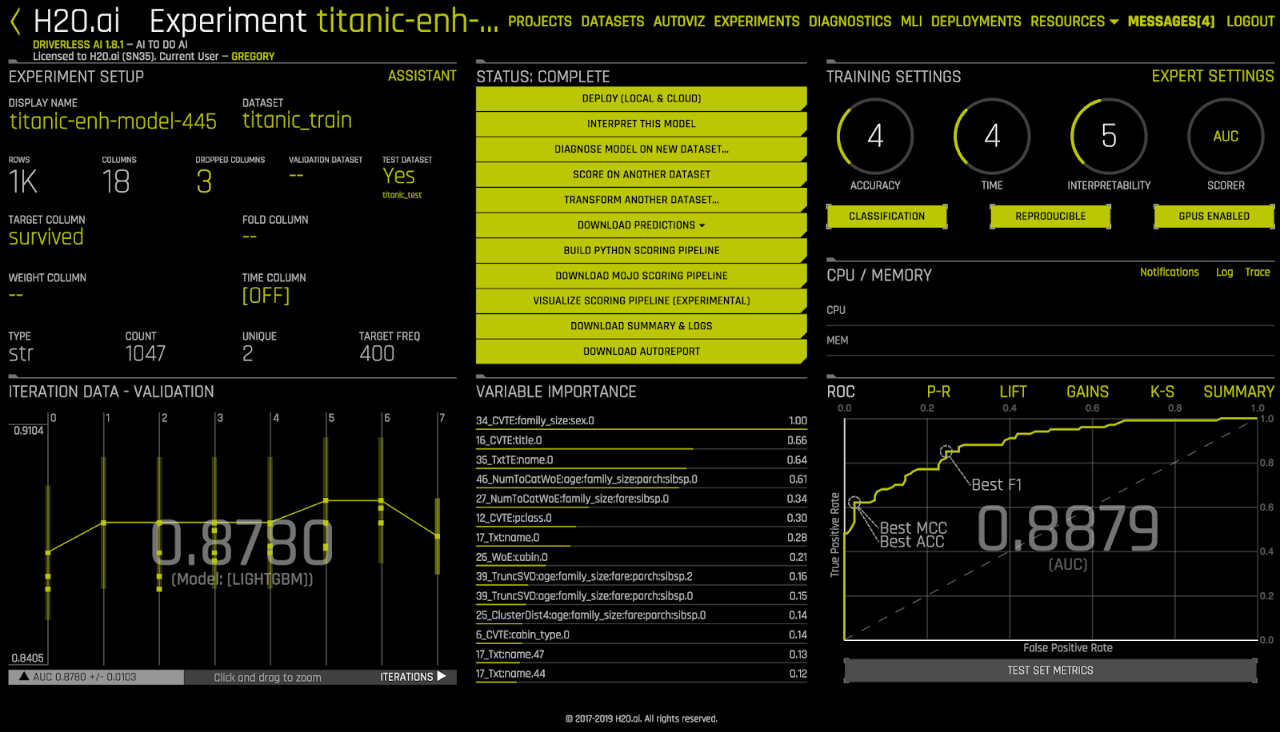Toggle the Classification setting button
Viewport: 1280px width, 732px height.
click(x=886, y=216)
